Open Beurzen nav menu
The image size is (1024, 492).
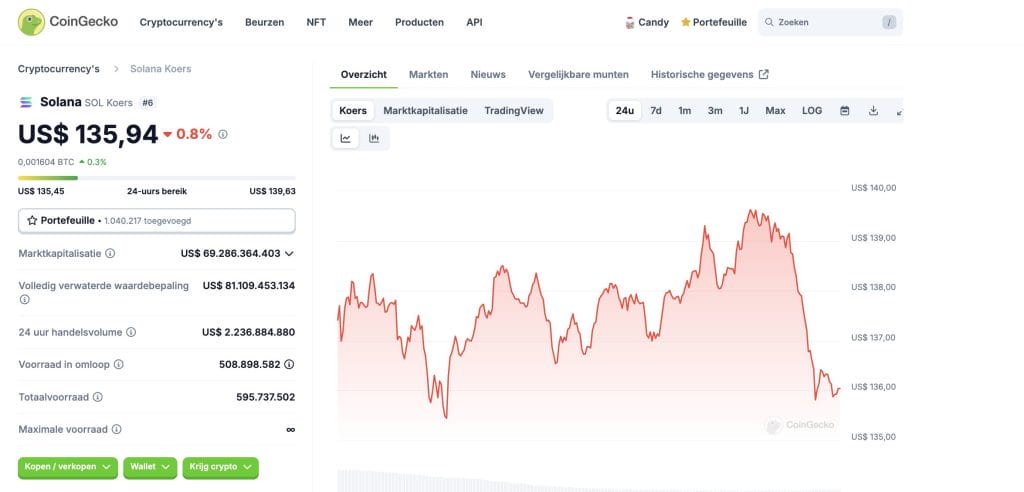tap(264, 22)
